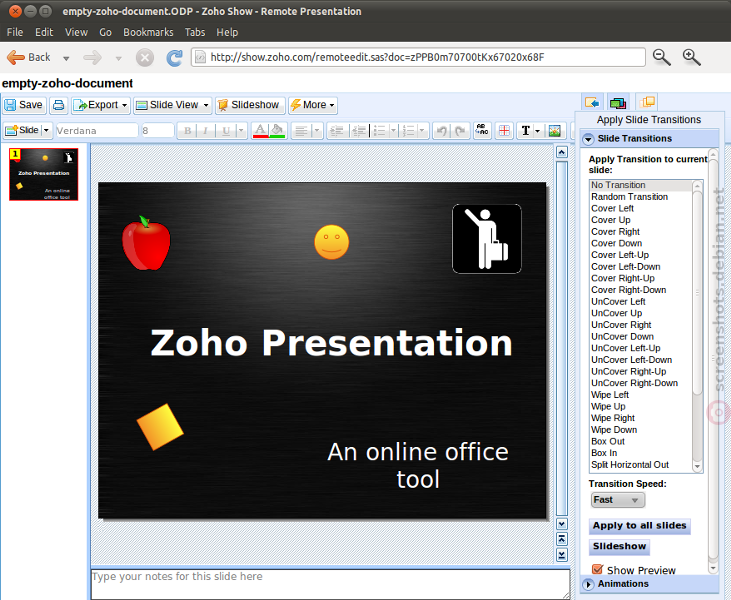Open the numbered list dropdown arrow
731x600 pixels.
(422, 131)
